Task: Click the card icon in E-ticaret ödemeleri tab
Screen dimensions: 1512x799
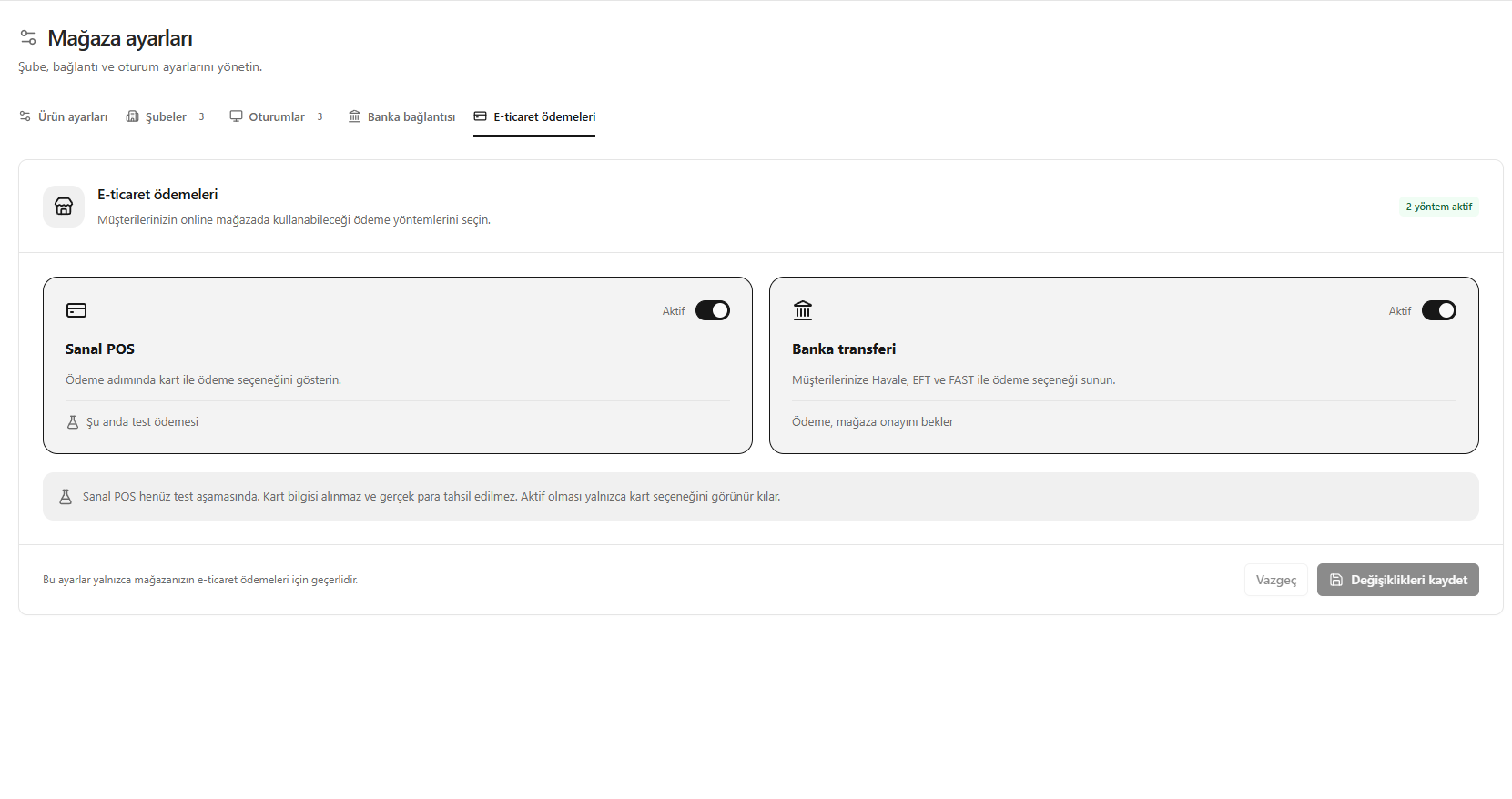Action: click(x=480, y=116)
